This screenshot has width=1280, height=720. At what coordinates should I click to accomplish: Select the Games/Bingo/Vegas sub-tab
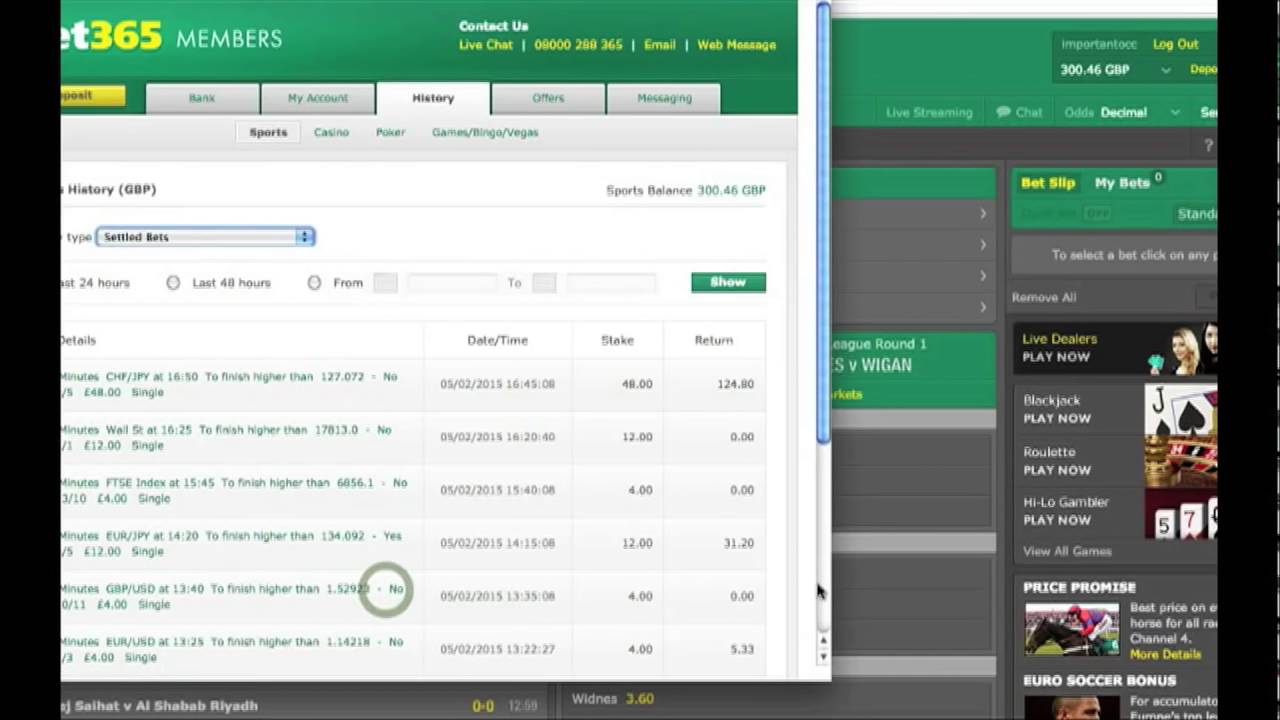485,132
